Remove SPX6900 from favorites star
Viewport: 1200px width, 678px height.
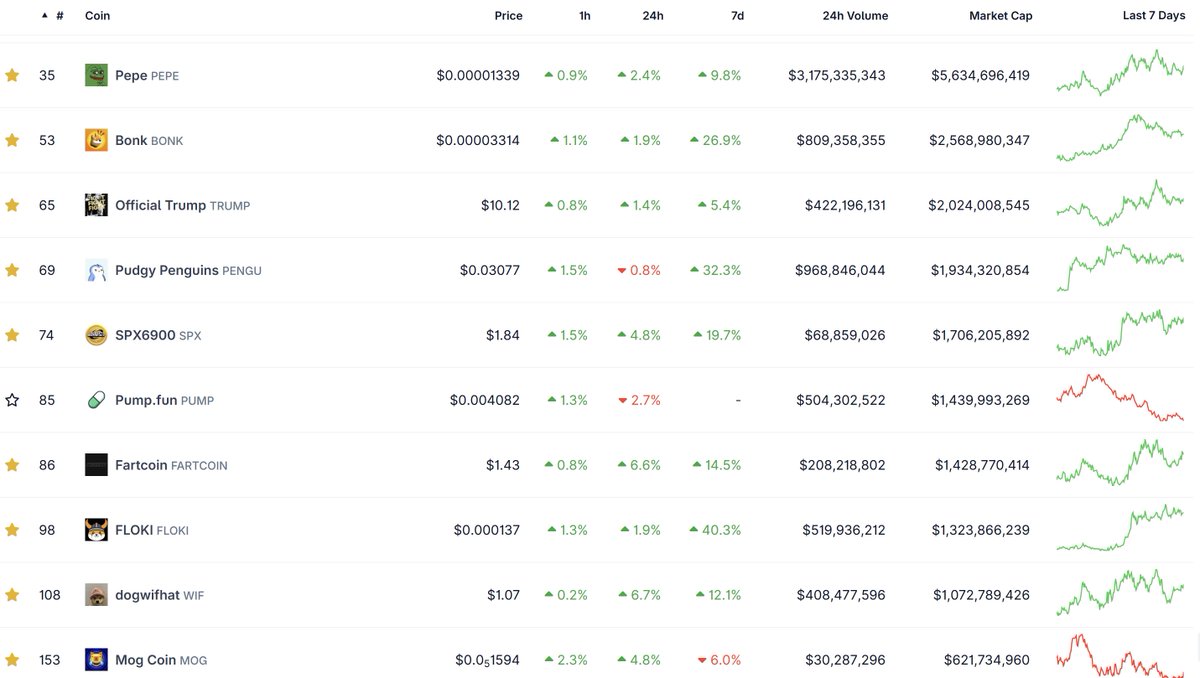point(12,335)
